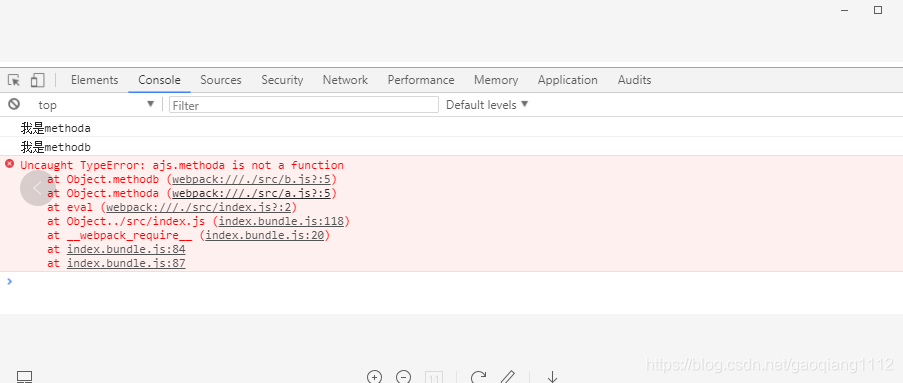Zoom in with the plus magnifier icon
The height and width of the screenshot is (383, 903).
point(374,377)
